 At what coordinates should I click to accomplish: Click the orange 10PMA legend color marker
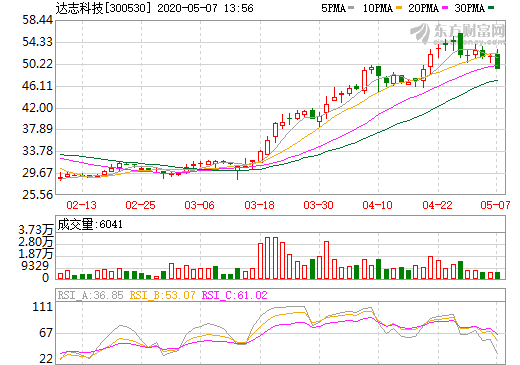pos(399,7)
